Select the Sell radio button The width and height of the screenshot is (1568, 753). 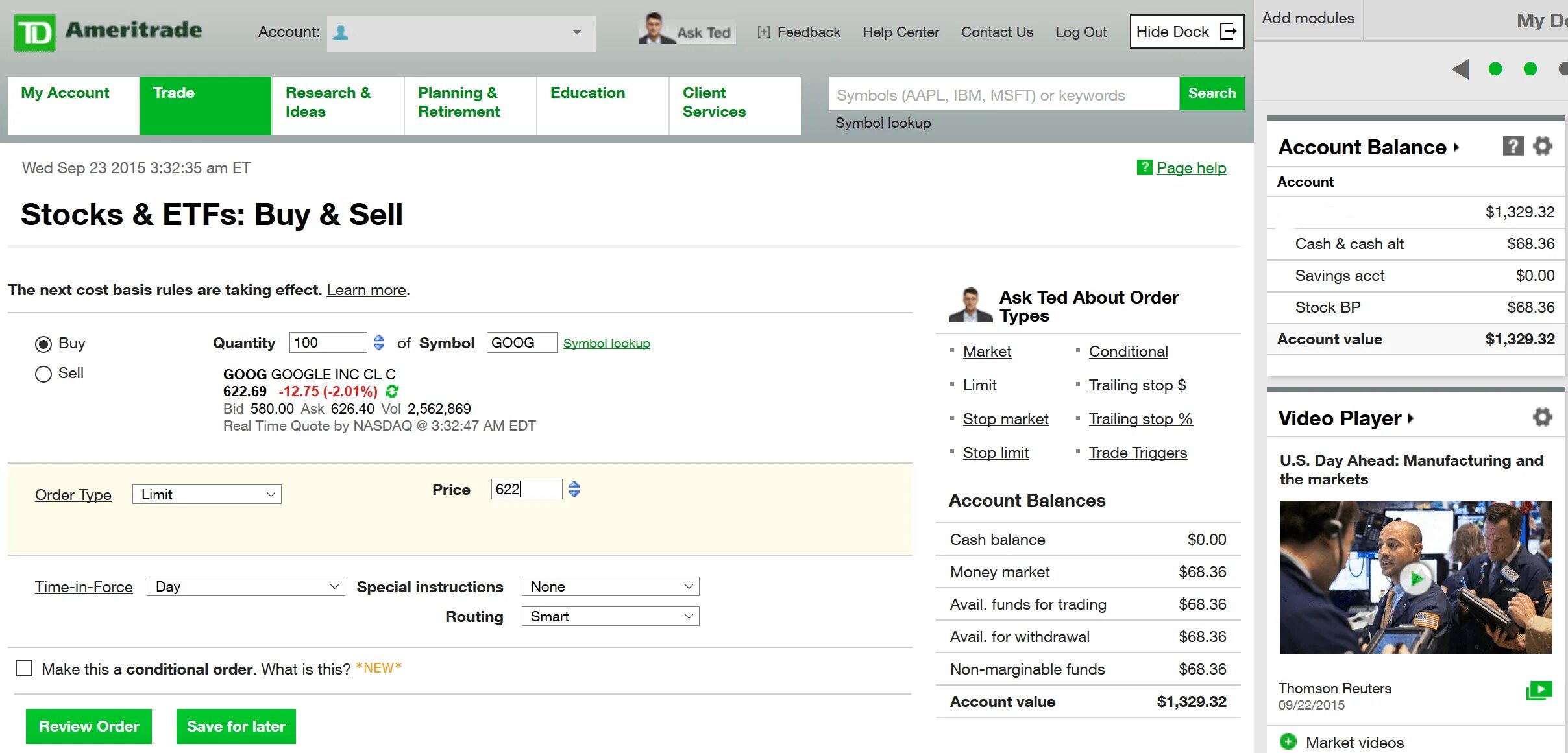click(43, 374)
